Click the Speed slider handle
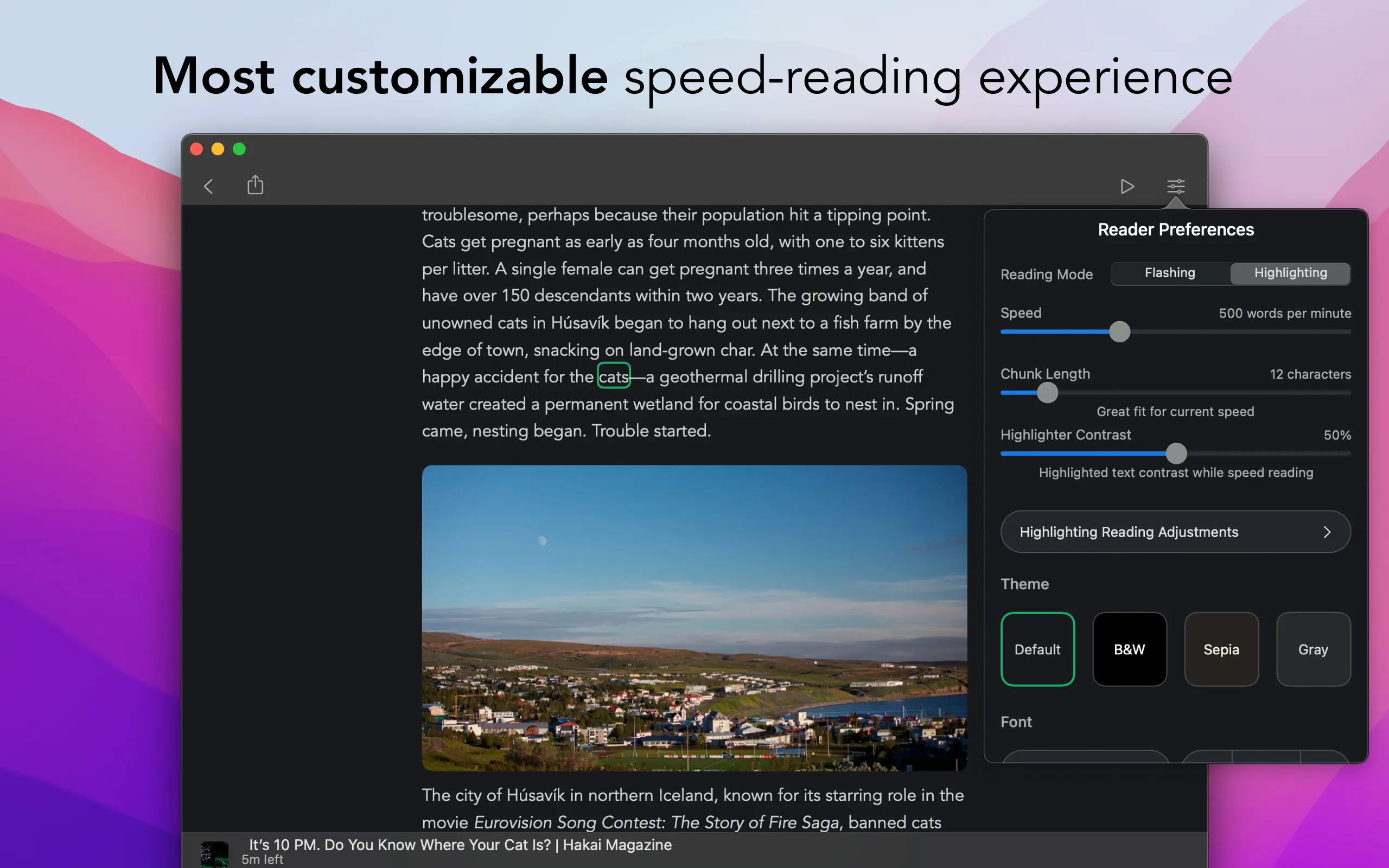The image size is (1389, 868). pyautogui.click(x=1119, y=332)
